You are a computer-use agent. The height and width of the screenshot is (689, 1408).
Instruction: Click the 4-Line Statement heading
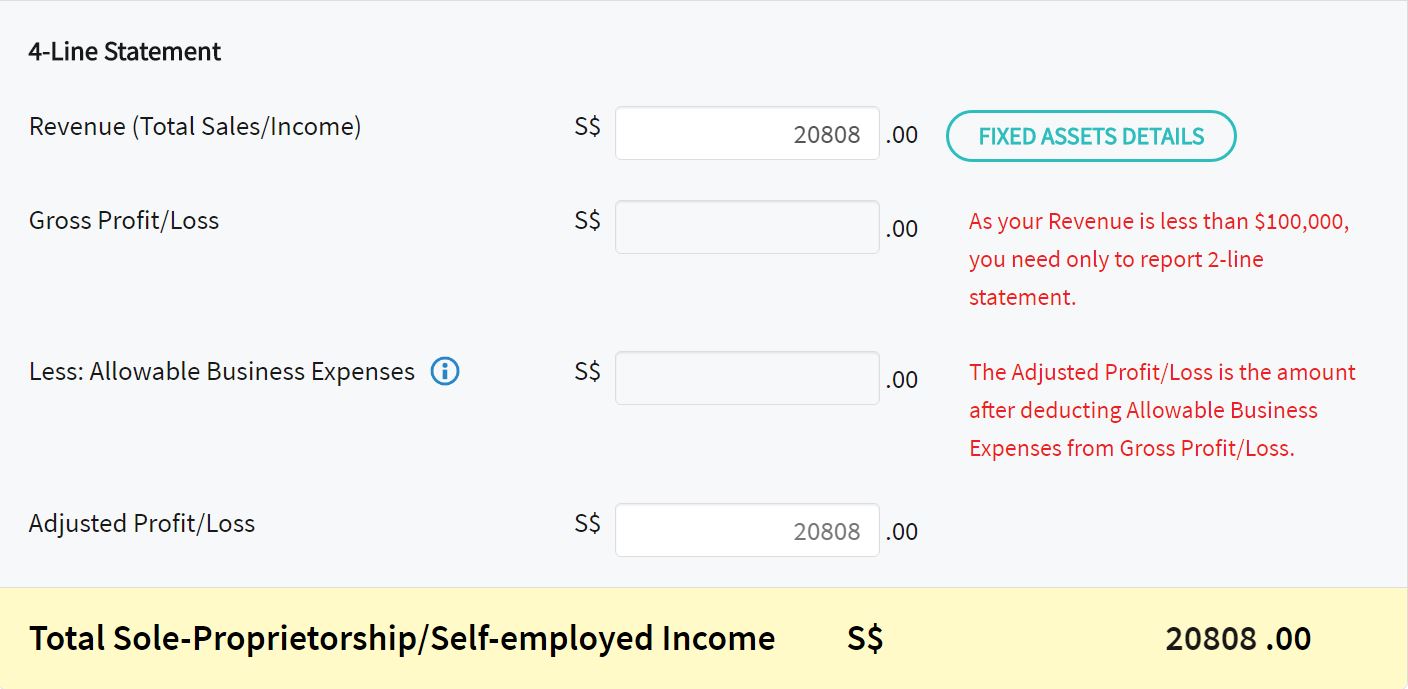tap(125, 51)
